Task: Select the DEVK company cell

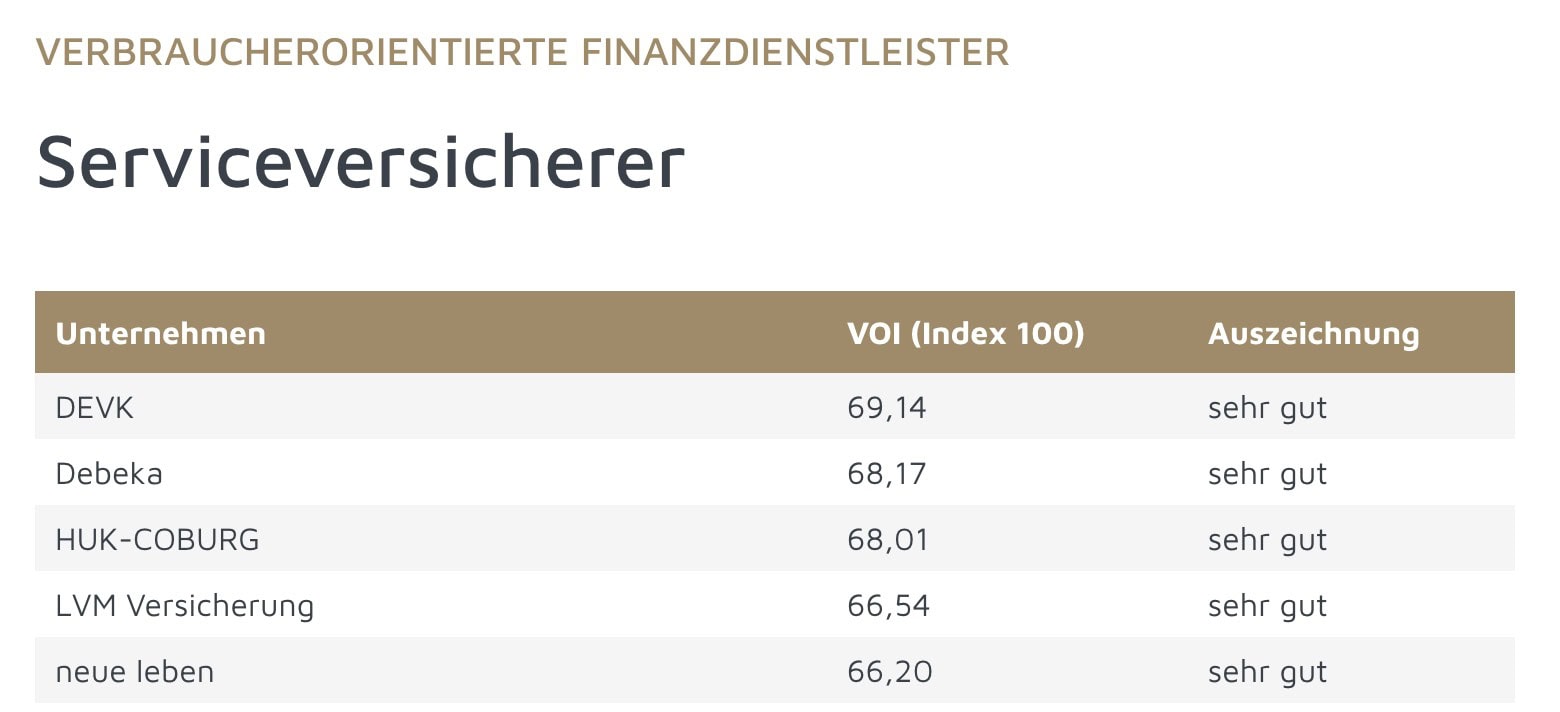Action: pyautogui.click(x=94, y=407)
